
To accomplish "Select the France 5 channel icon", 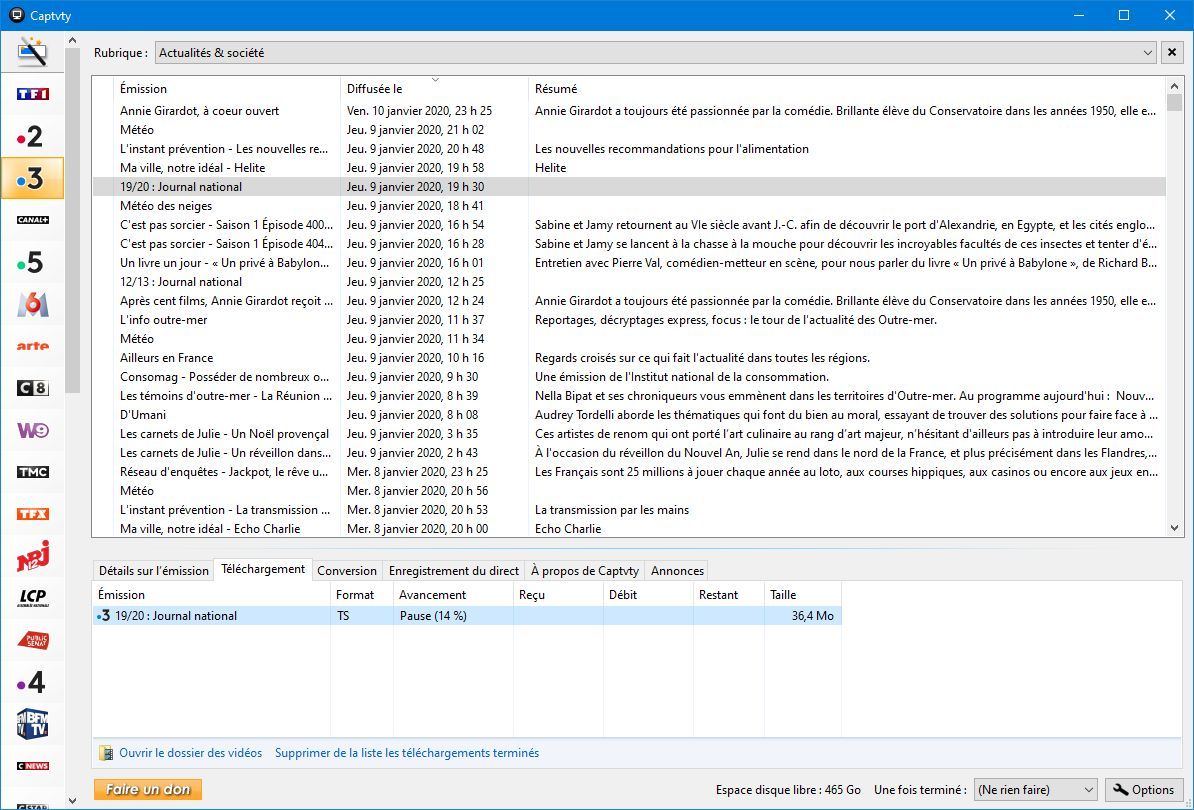I will pos(32,262).
